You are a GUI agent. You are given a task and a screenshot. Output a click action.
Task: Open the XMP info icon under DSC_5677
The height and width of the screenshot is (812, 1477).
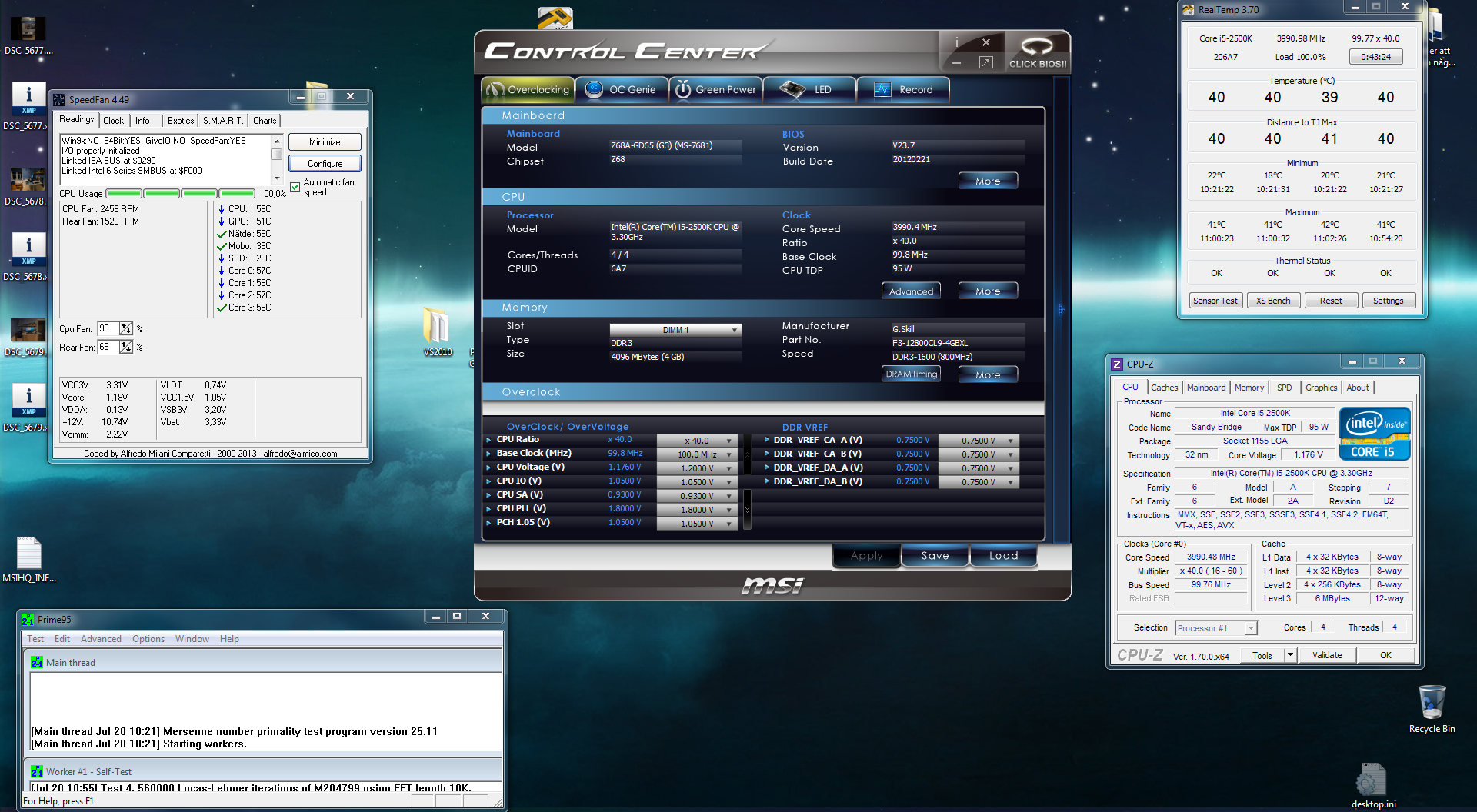coord(28,98)
